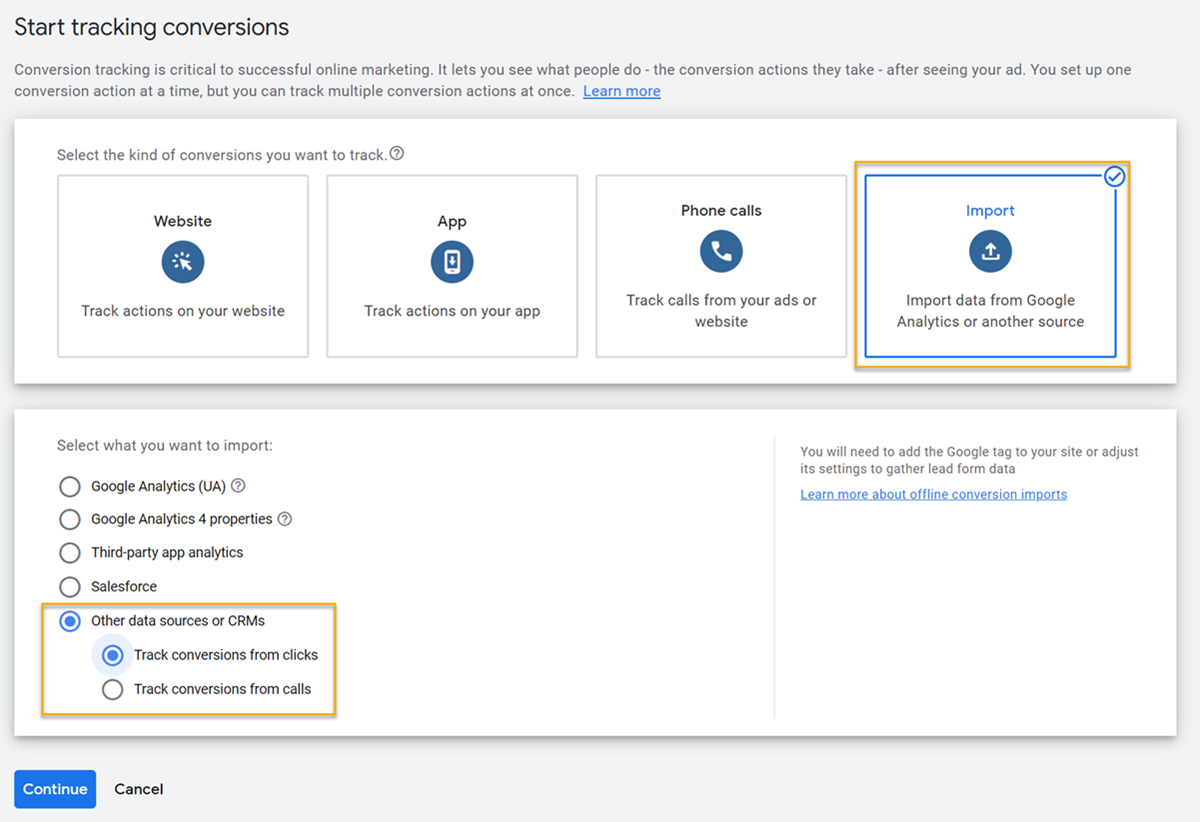This screenshot has width=1200, height=822.
Task: Select the Google Analytics (UA) radio button
Action: pyautogui.click(x=70, y=487)
